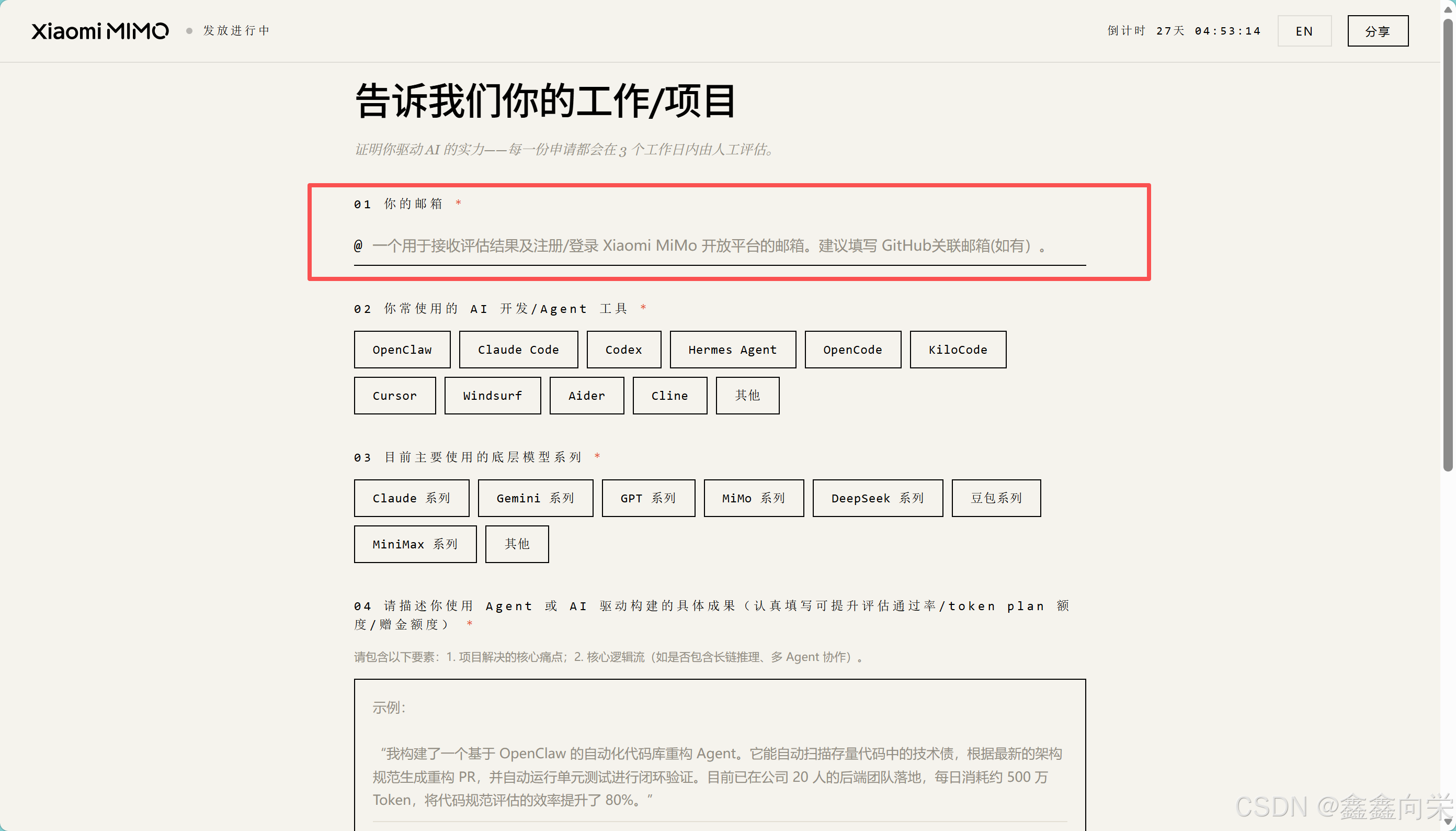Select the Windsurf tool option
Viewport: 1456px width, 831px height.
pos(493,396)
